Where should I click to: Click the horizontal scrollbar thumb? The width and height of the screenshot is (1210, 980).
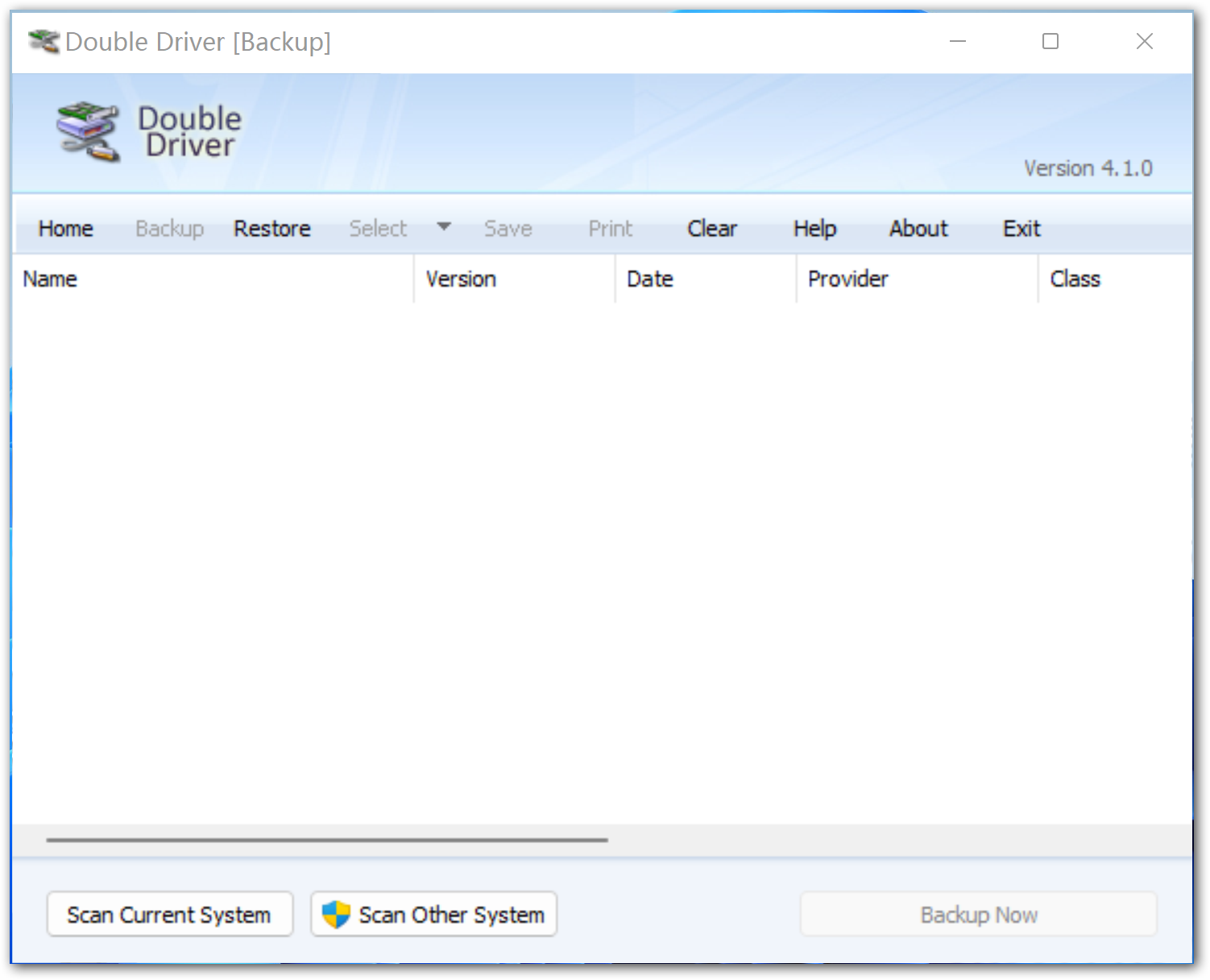(327, 840)
